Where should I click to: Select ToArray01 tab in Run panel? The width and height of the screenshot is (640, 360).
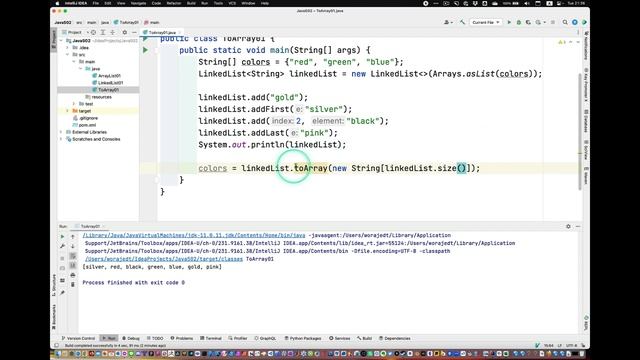[x=90, y=226]
